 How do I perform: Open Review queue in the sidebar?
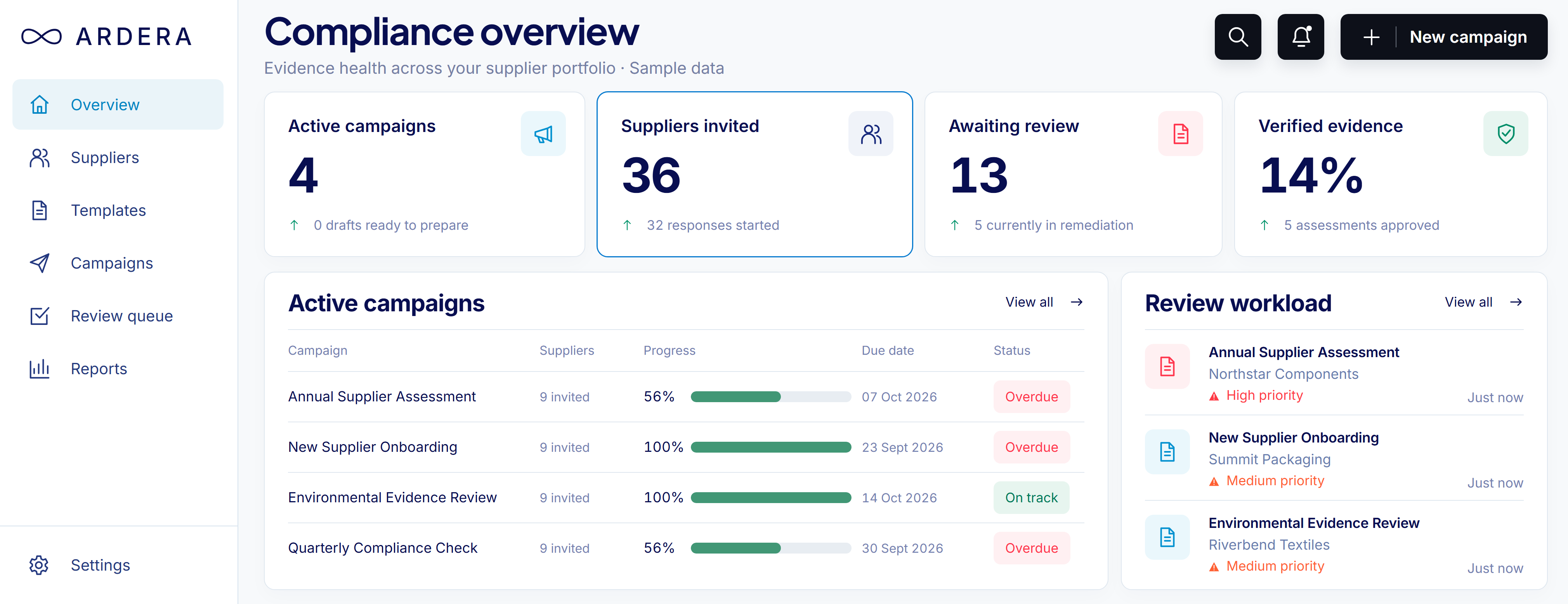pyautogui.click(x=118, y=316)
